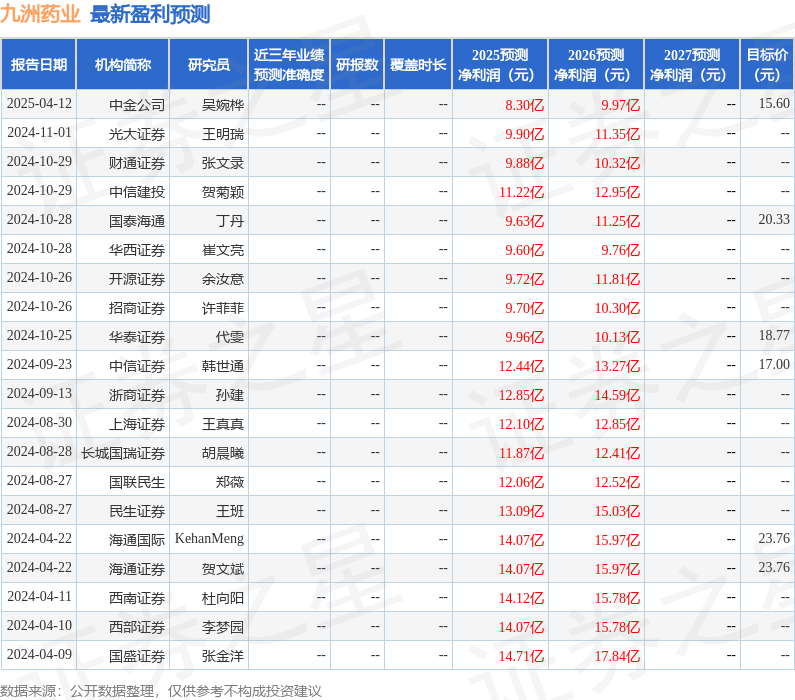The height and width of the screenshot is (700, 795).
Task: Click 9.76亿 forecast value
Action: click(621, 250)
